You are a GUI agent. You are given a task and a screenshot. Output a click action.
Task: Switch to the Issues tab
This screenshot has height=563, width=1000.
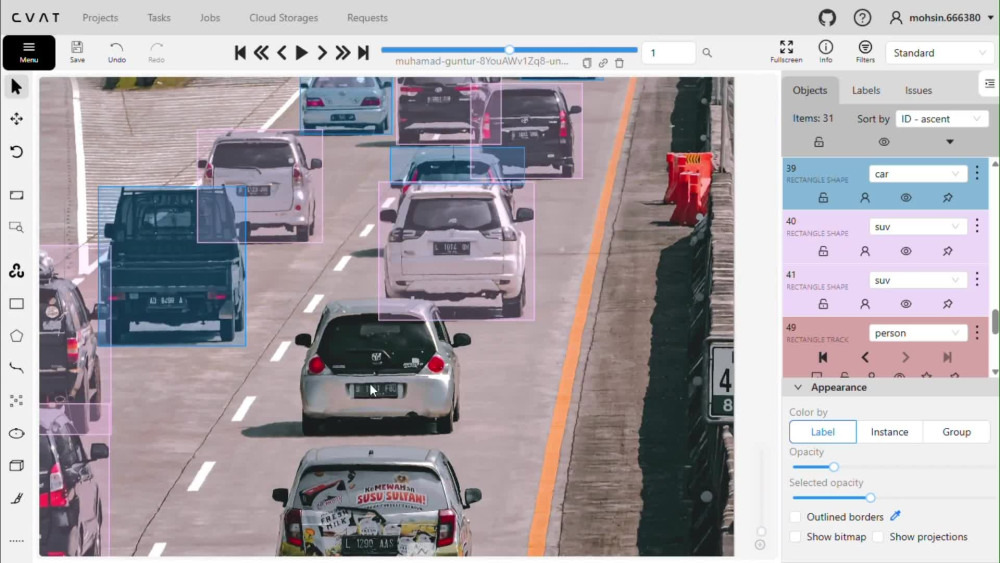(918, 91)
